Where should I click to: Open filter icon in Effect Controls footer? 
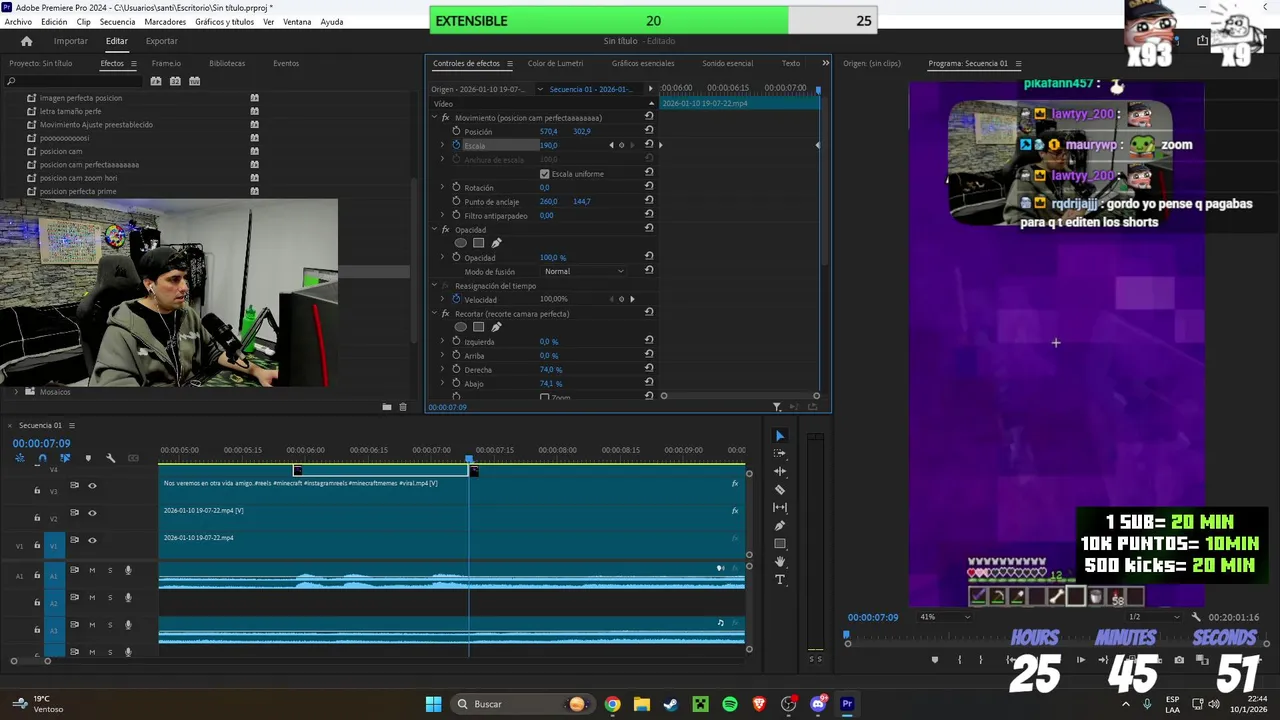pyautogui.click(x=777, y=407)
